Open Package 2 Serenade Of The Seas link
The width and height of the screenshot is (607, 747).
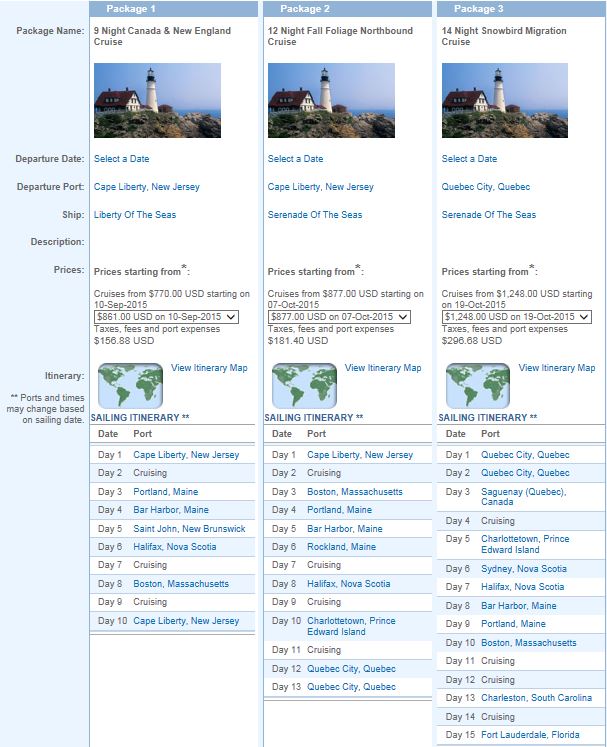point(315,215)
